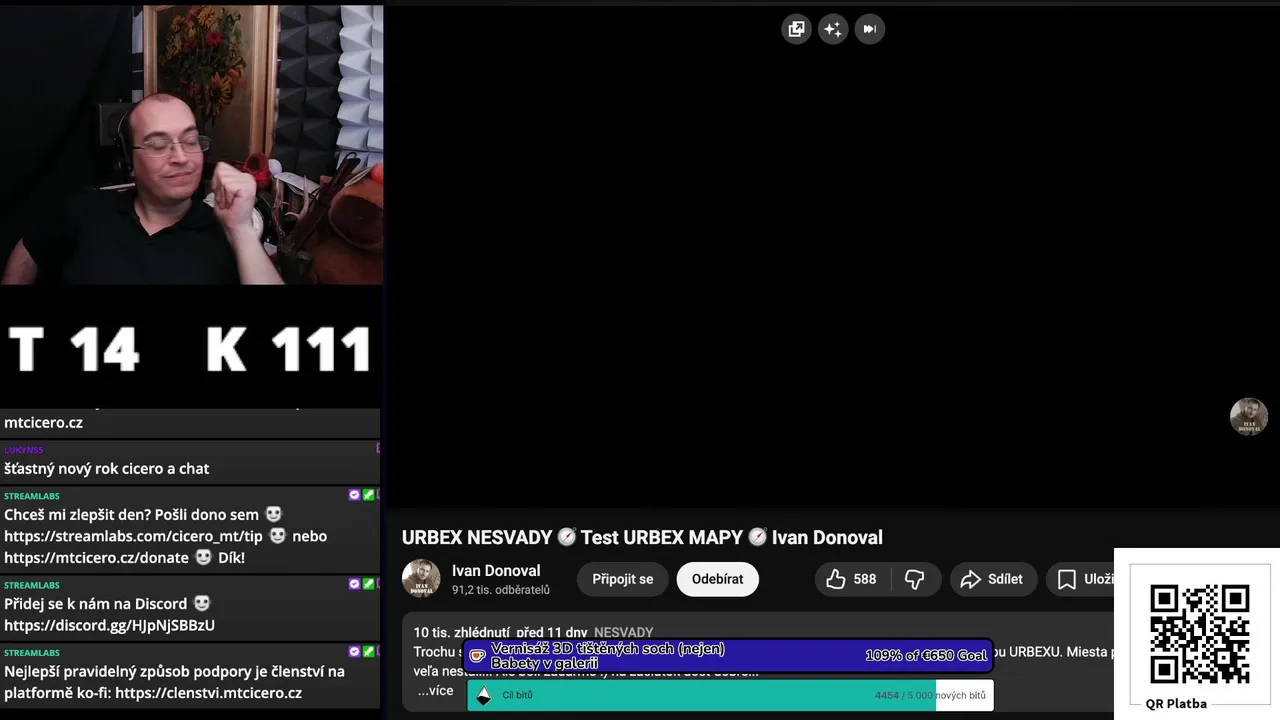The height and width of the screenshot is (720, 1280).
Task: Click 91,2 tis. odběratelů subscriber count
Action: [501, 590]
